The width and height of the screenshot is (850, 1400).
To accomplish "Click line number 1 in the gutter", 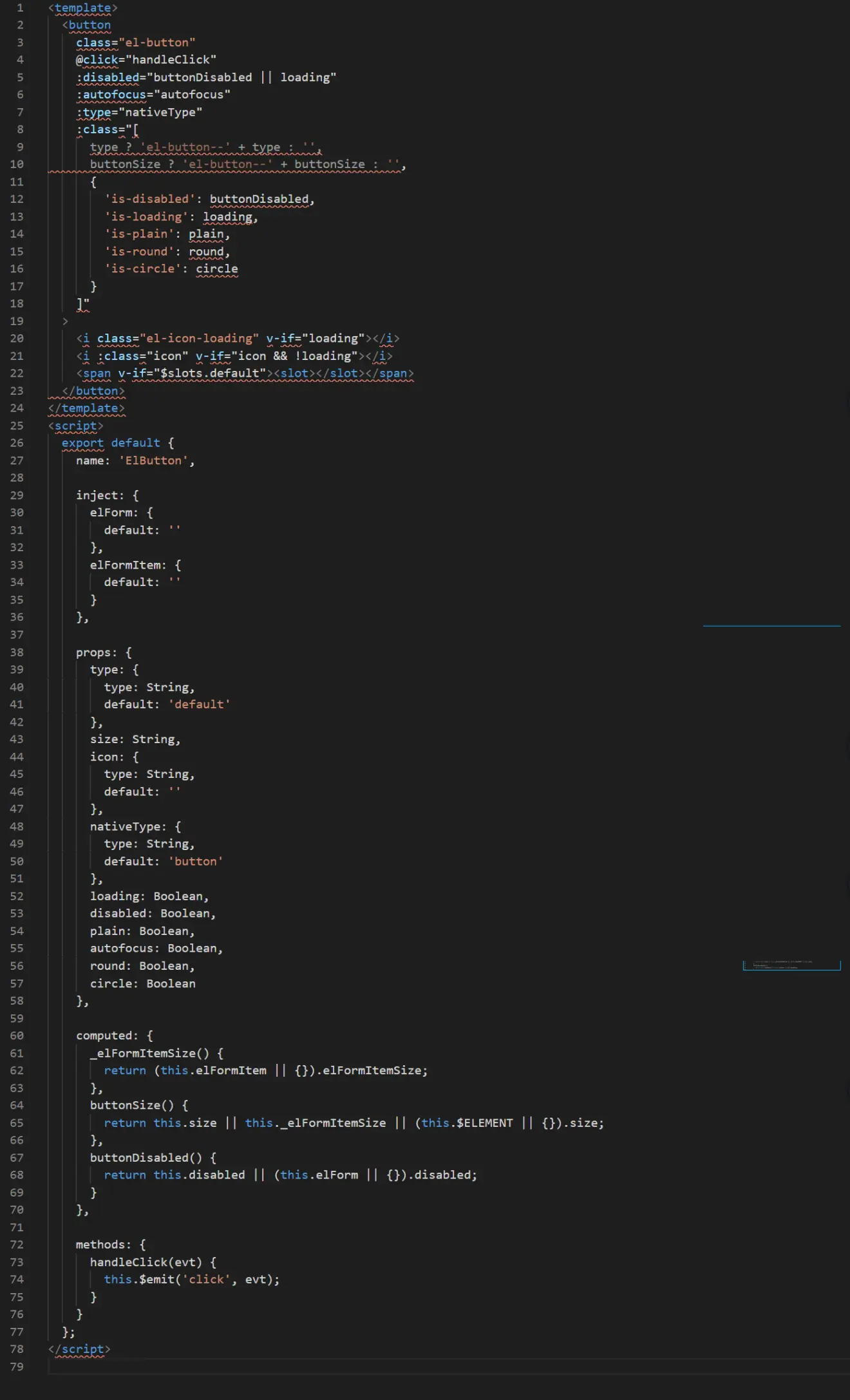I will coord(20,8).
